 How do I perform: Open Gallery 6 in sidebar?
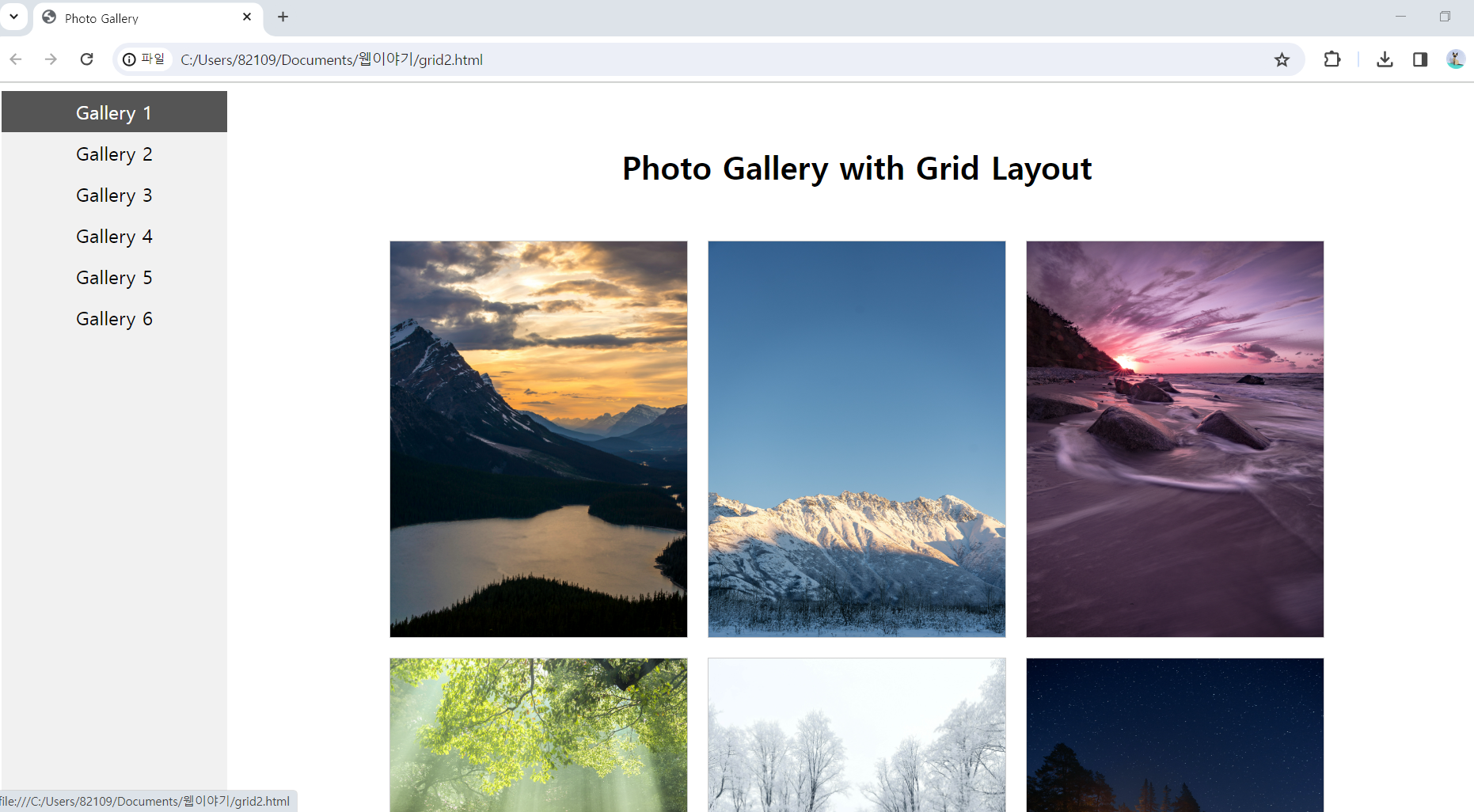[114, 318]
